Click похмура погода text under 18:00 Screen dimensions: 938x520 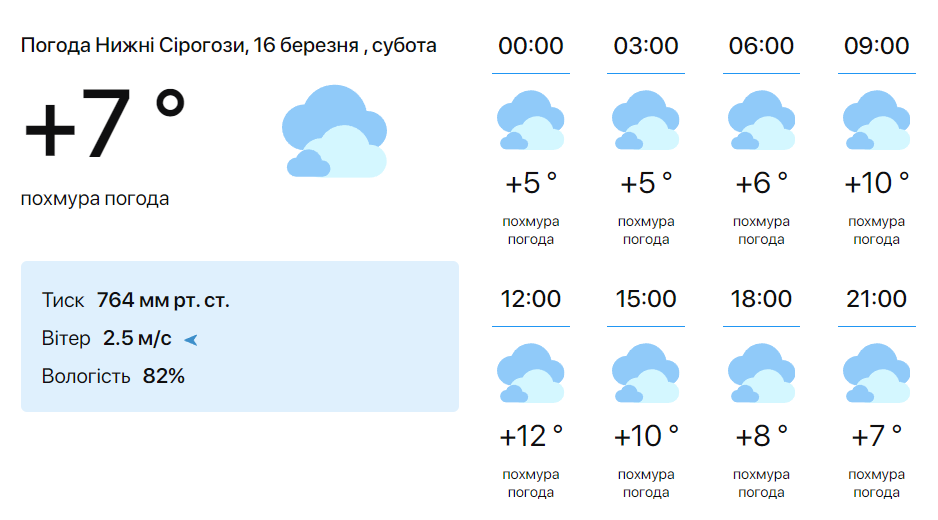tap(761, 483)
